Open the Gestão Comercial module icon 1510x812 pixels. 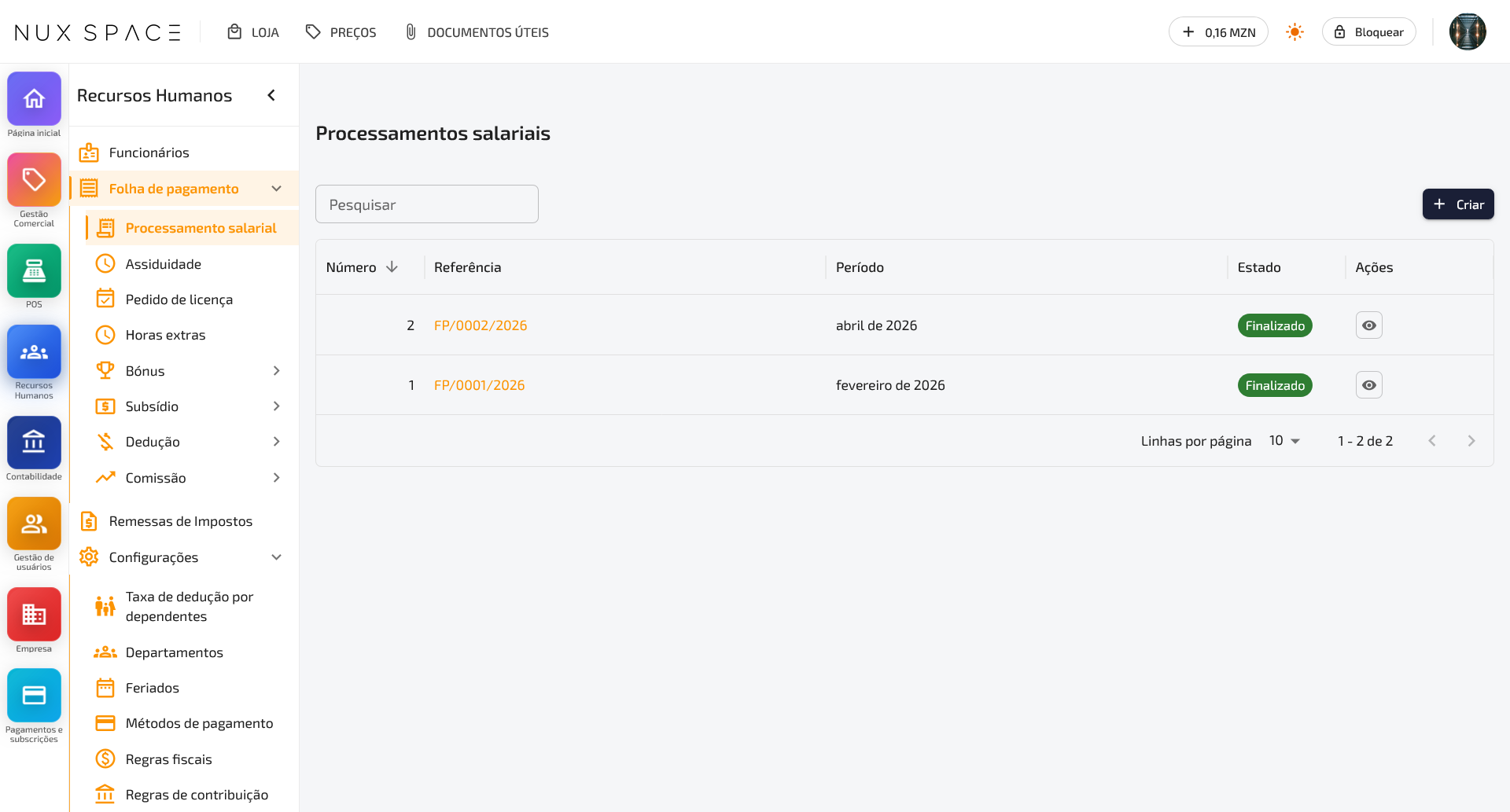34,180
